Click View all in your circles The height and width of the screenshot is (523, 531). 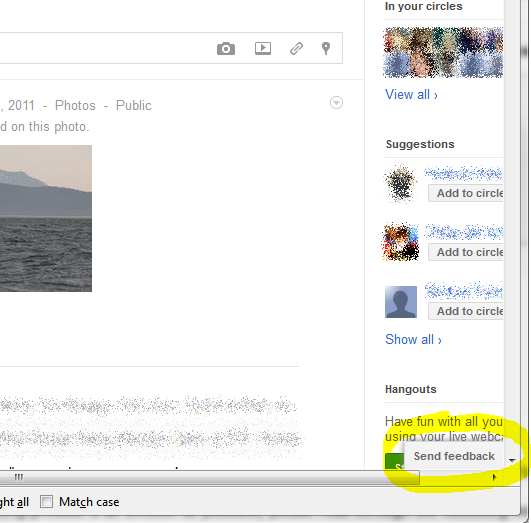(411, 95)
